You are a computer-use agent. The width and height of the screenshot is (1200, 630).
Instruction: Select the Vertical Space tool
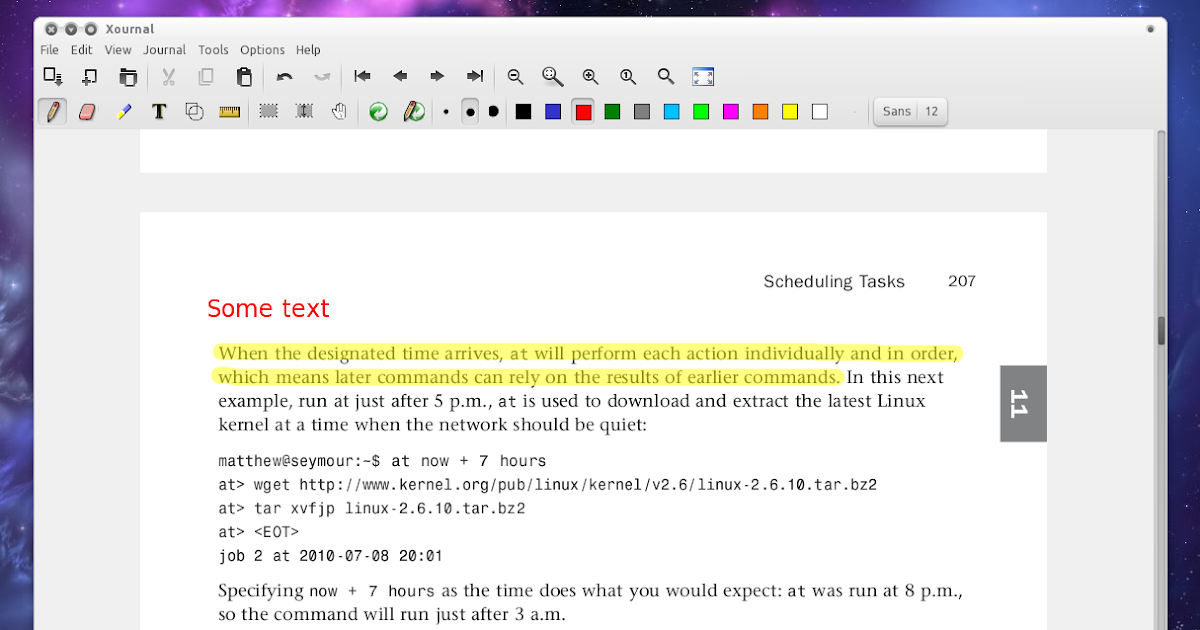tap(304, 111)
